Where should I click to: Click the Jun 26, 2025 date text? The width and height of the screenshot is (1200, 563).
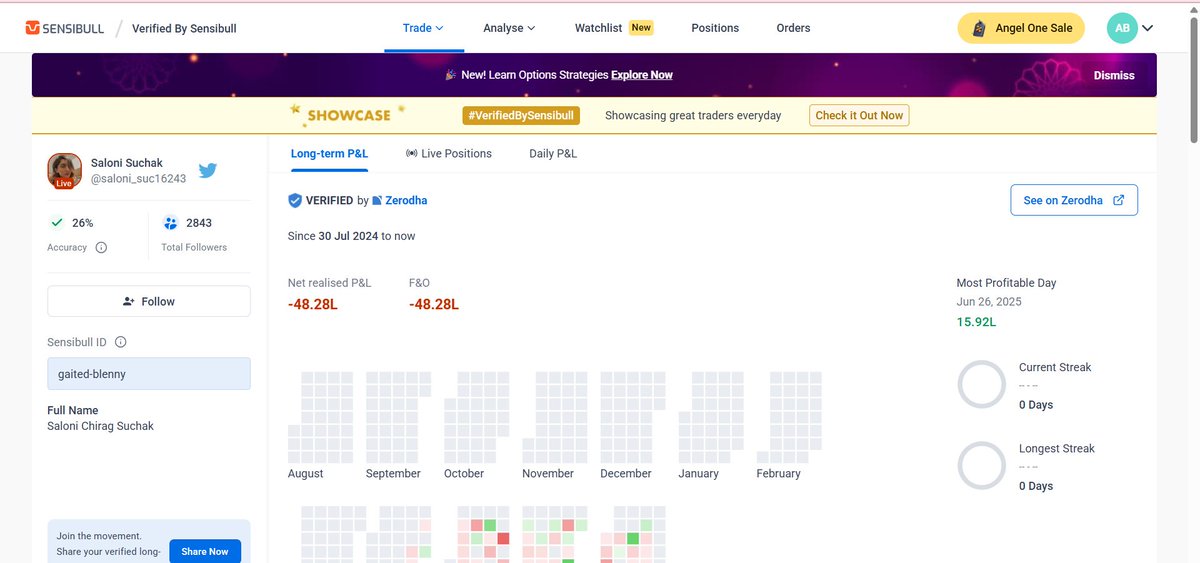[989, 302]
